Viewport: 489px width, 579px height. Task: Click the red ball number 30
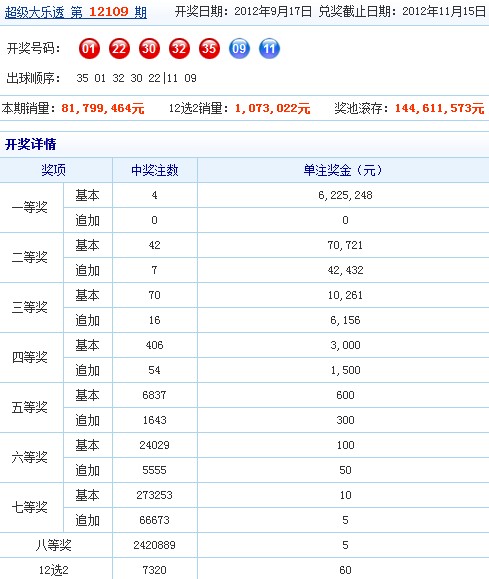tap(149, 48)
